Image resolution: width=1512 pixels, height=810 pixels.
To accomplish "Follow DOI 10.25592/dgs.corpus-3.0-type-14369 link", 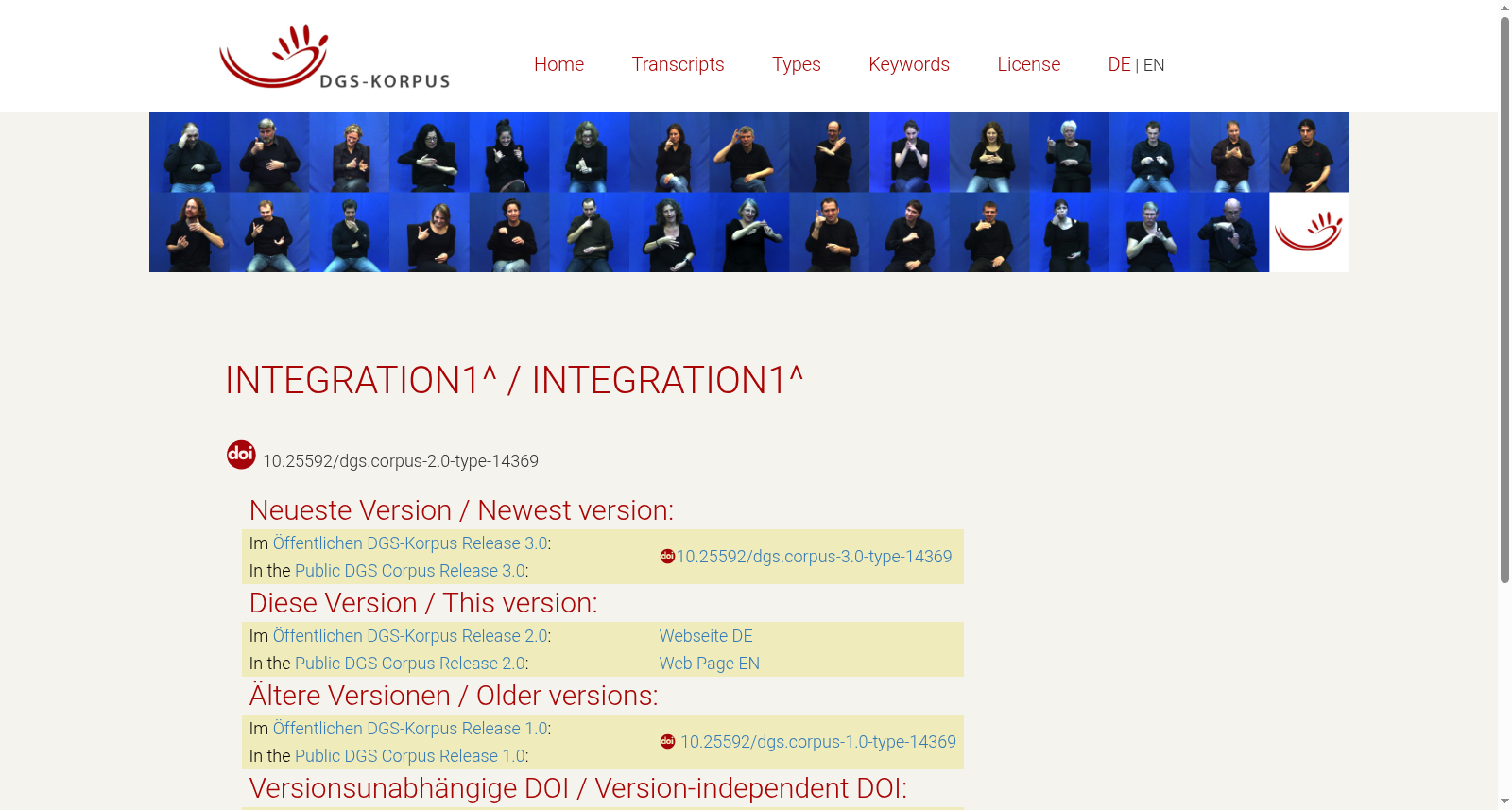I will click(x=814, y=557).
